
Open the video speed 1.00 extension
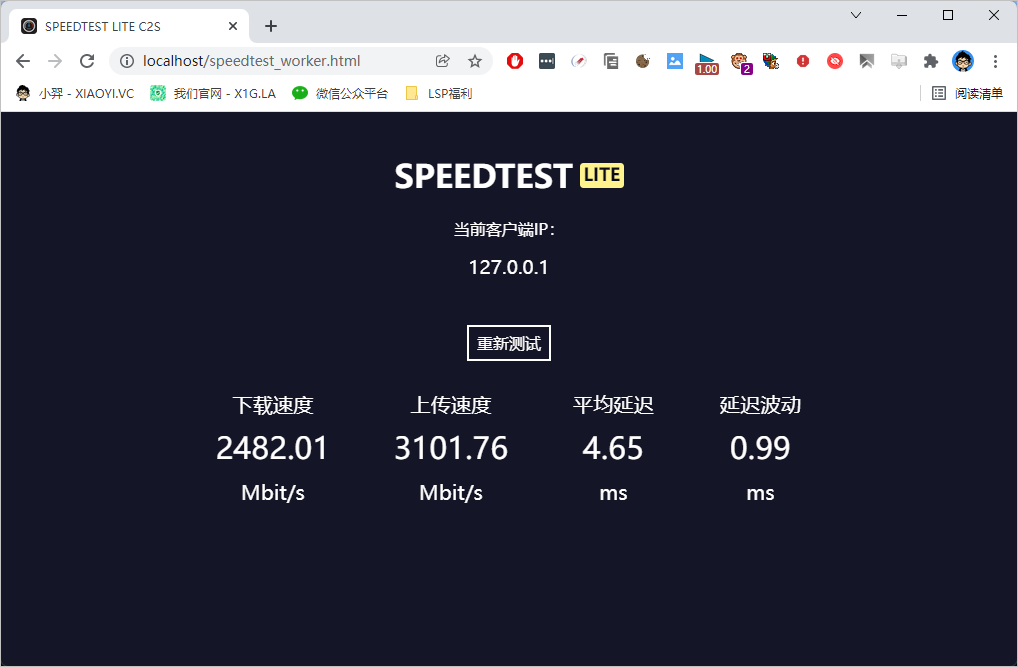706,64
